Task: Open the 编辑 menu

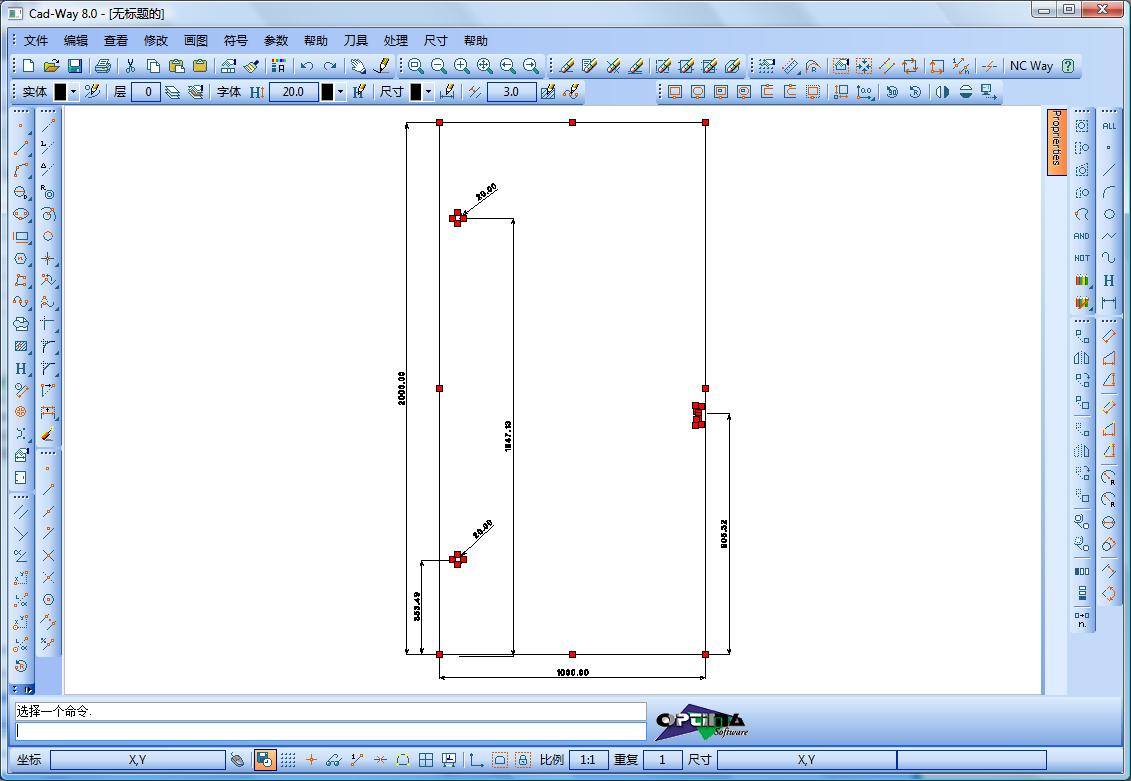Action: point(76,41)
